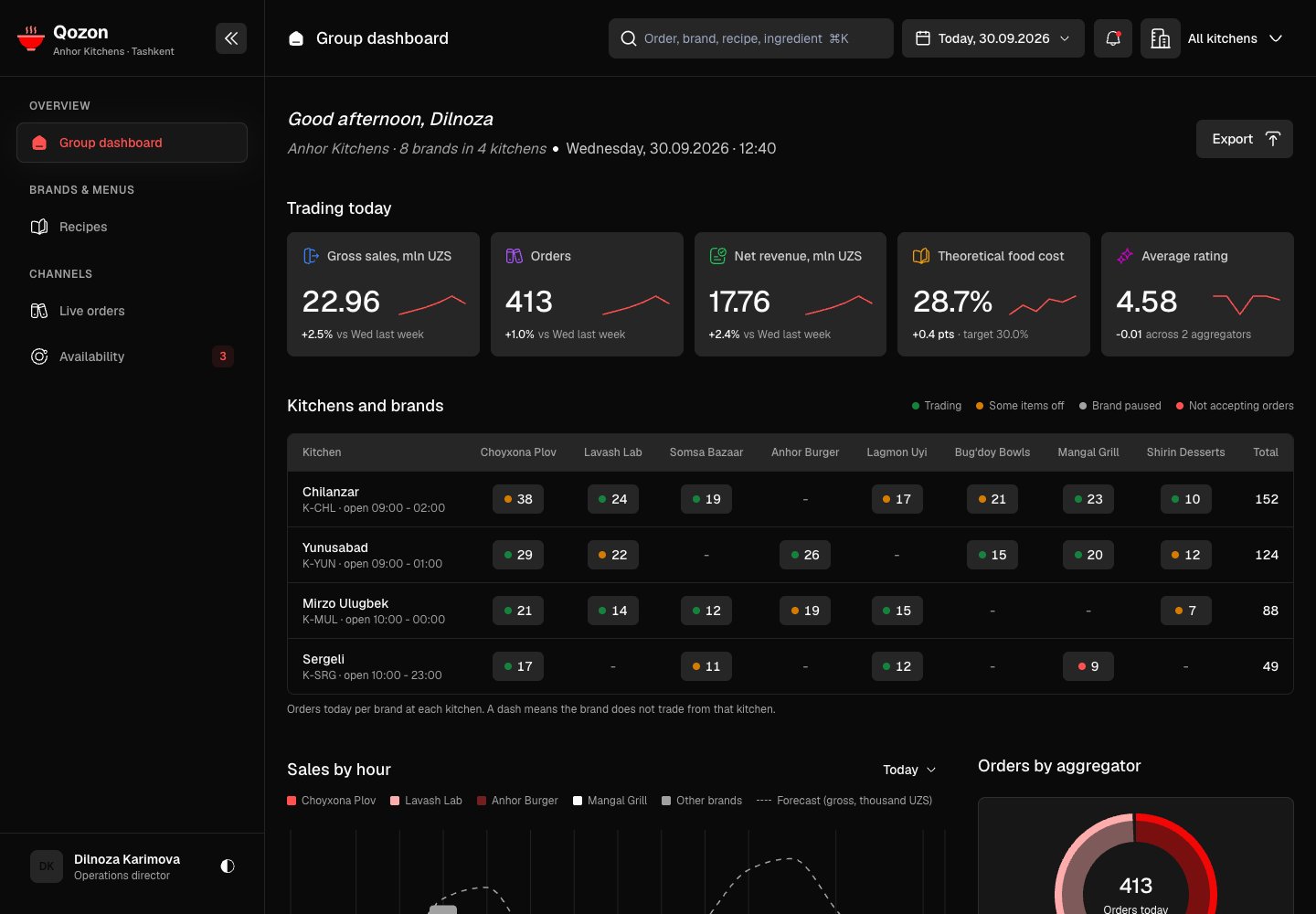Open the Sales by hour Today dropdown
This screenshot has width=1316, height=914.
click(909, 770)
